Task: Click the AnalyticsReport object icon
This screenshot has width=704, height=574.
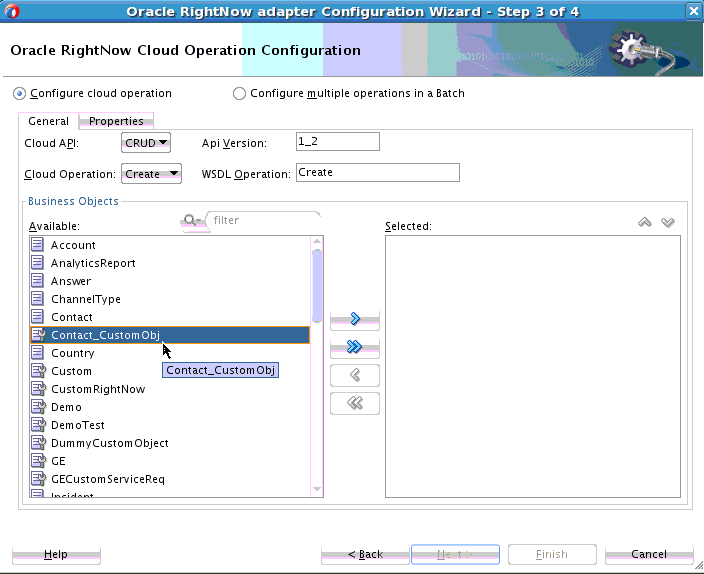Action: (38, 263)
